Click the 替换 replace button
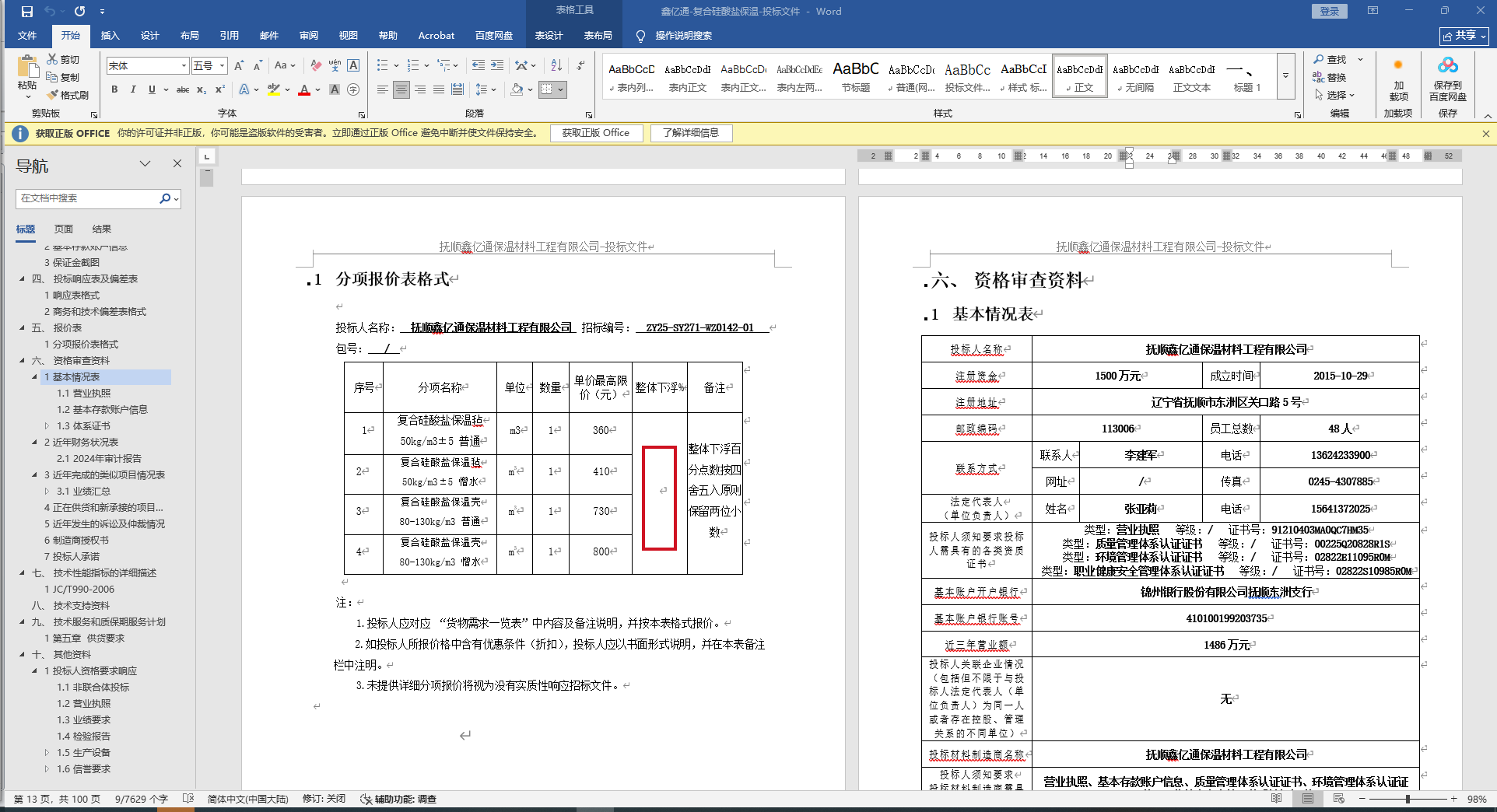The image size is (1497, 812). pos(1330,77)
